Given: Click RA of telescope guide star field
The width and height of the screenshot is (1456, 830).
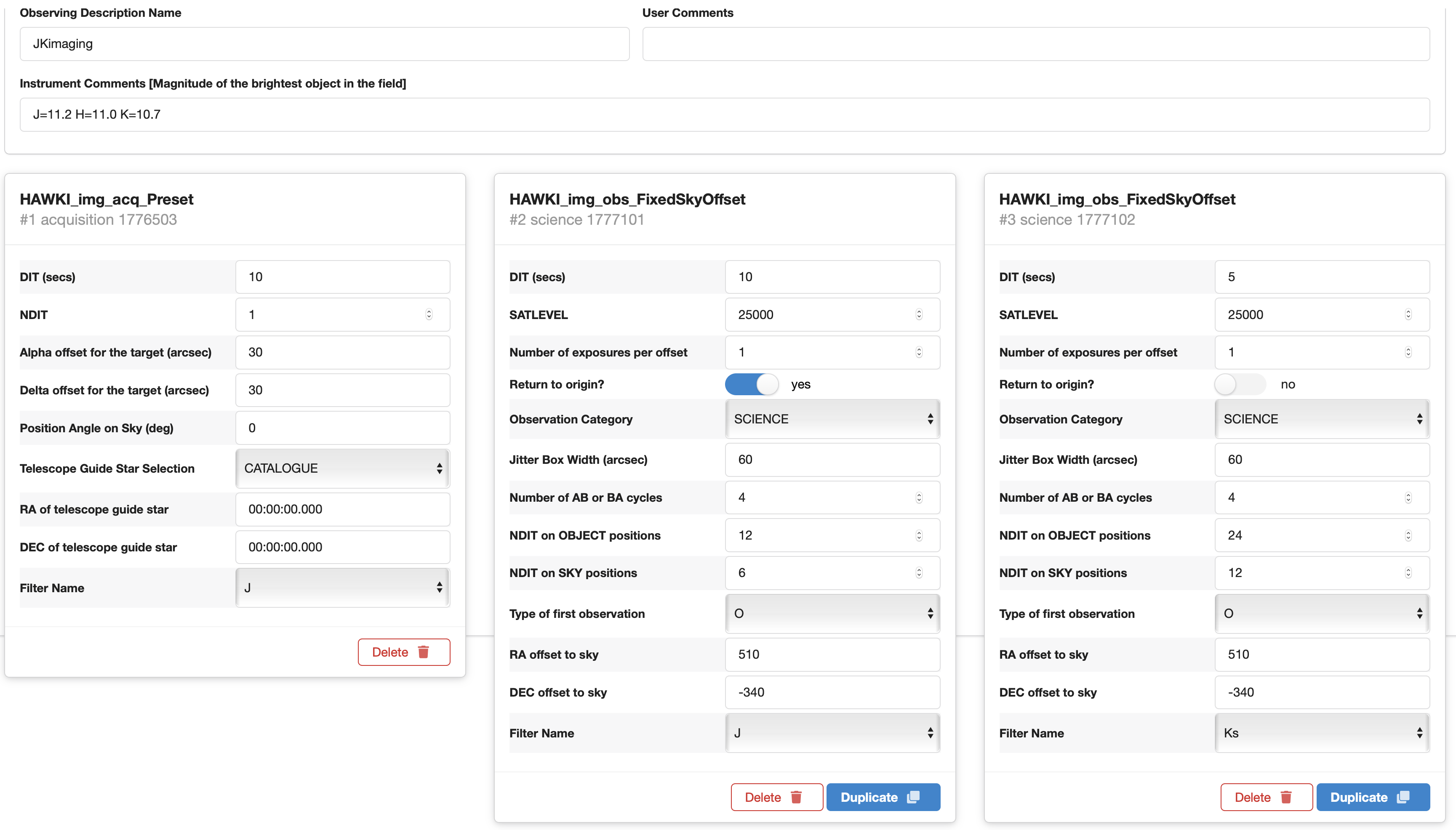Looking at the screenshot, I should (343, 509).
